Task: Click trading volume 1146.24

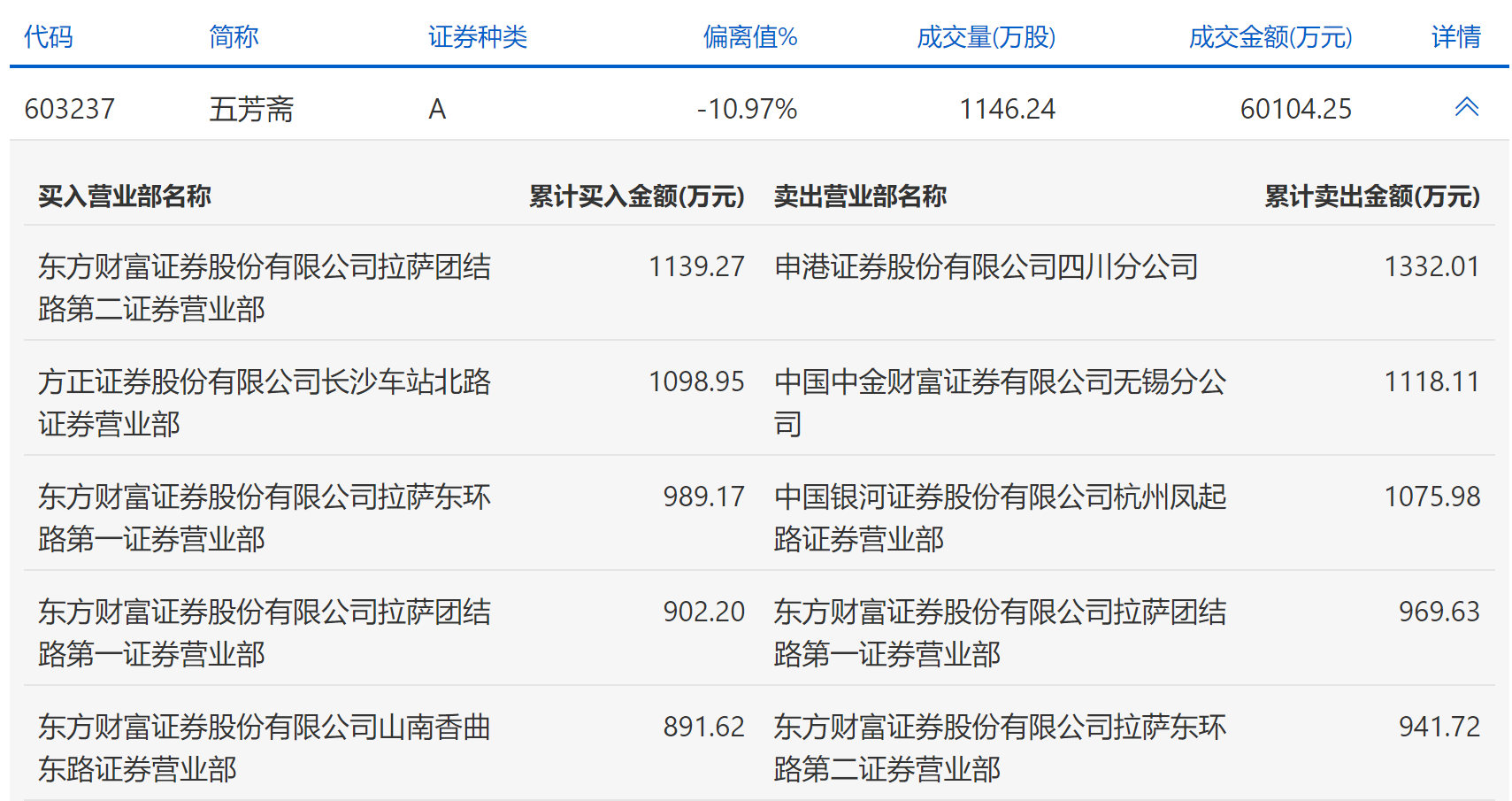Action: click(x=1008, y=109)
